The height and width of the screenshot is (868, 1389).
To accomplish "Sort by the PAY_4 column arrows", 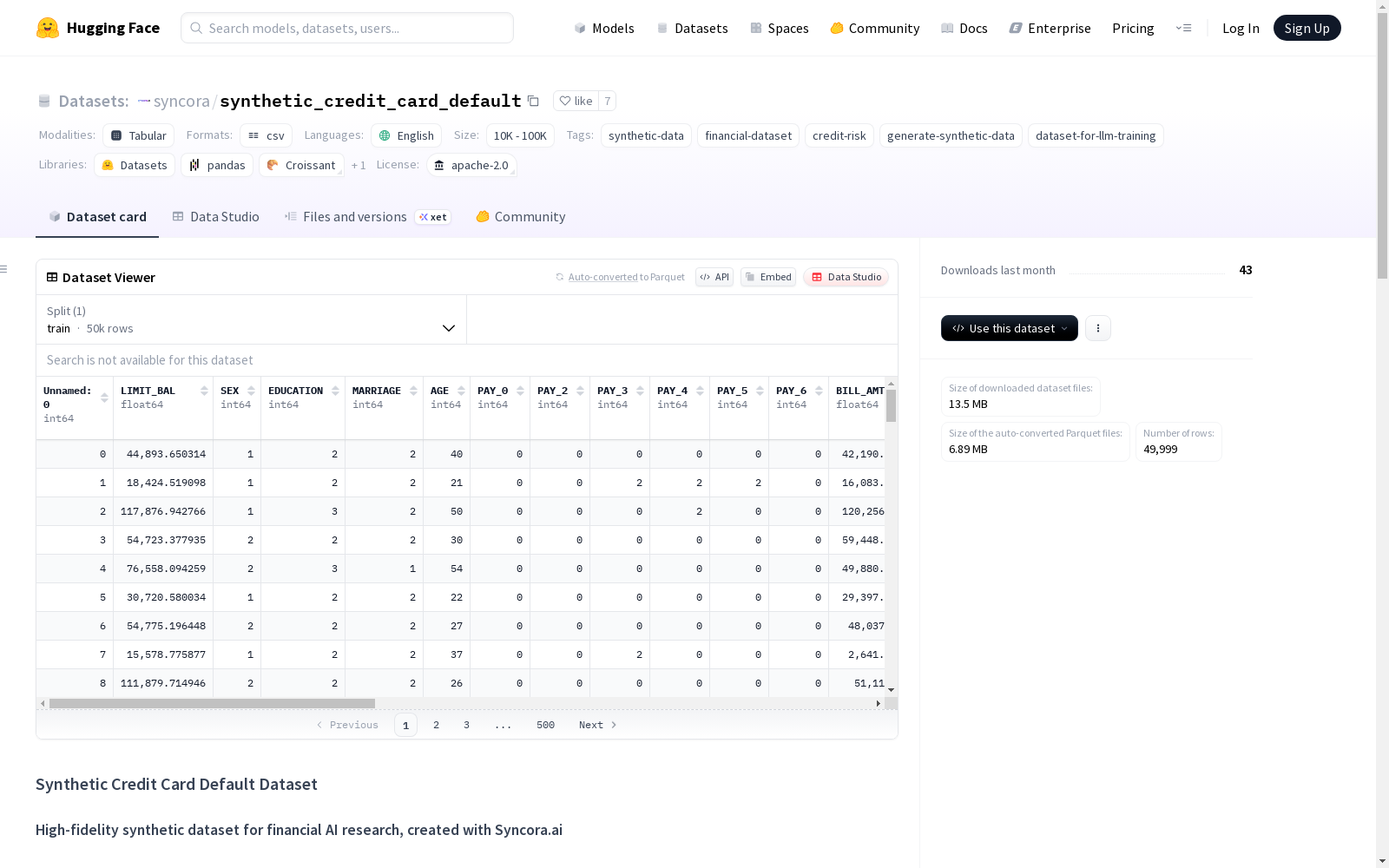I will tap(700, 391).
